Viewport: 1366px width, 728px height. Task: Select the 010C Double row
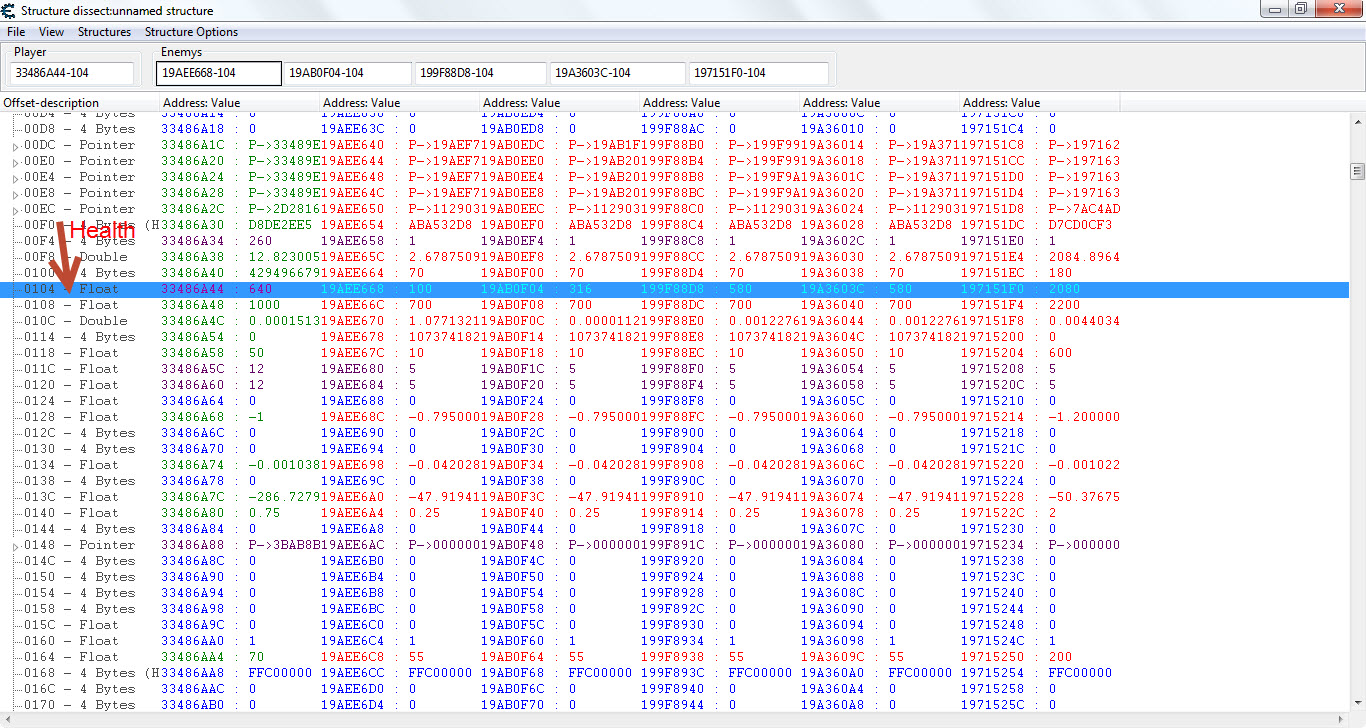90,321
